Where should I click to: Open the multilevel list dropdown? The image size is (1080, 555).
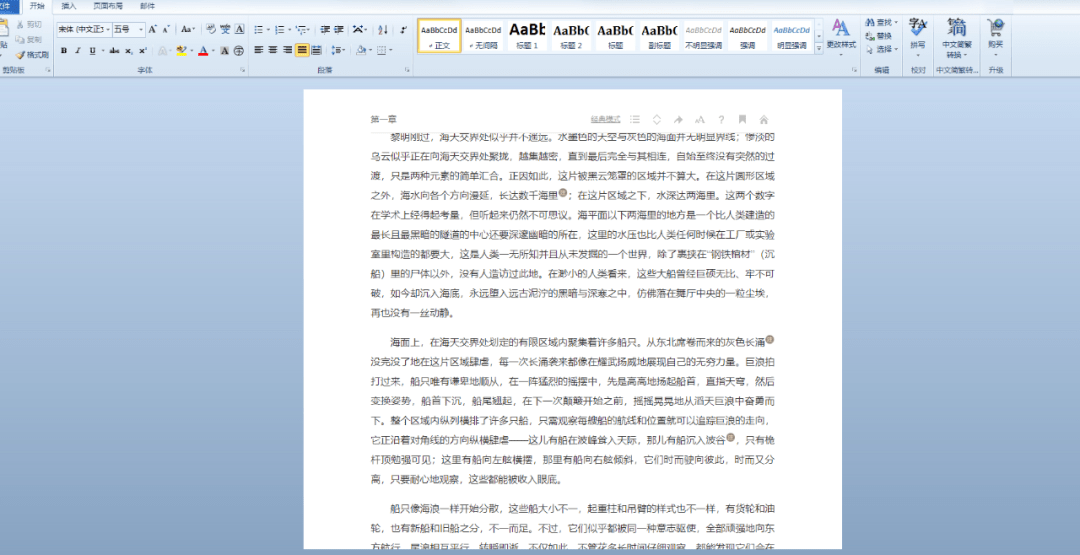pos(303,30)
